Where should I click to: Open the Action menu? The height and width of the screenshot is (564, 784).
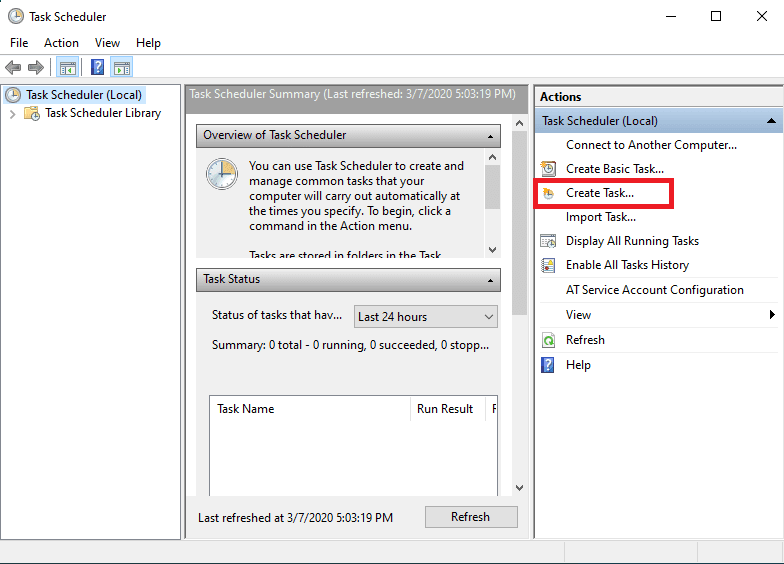tap(61, 43)
